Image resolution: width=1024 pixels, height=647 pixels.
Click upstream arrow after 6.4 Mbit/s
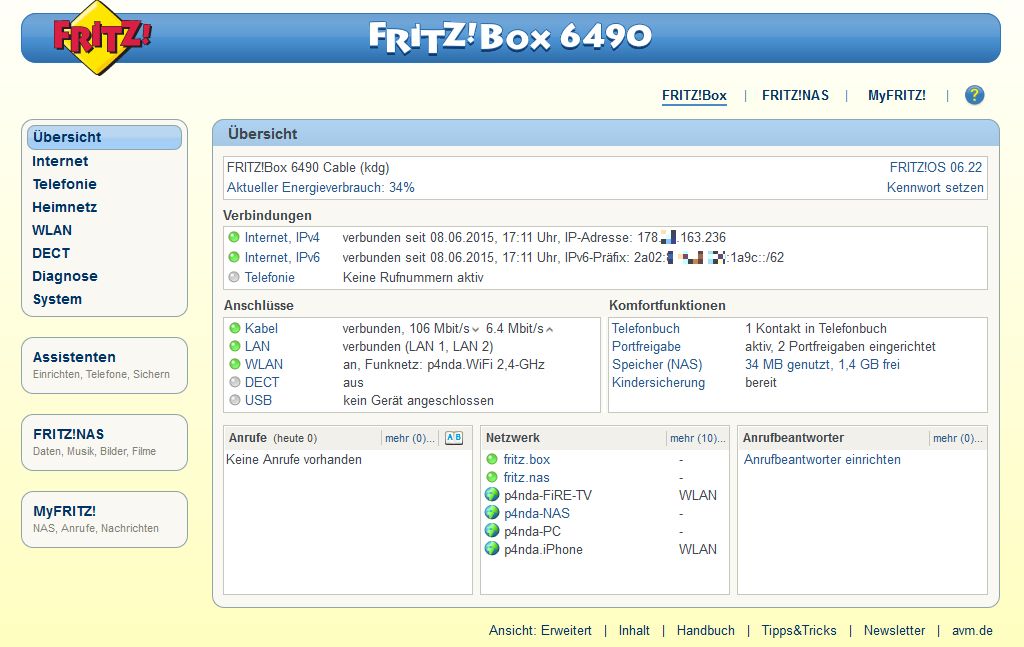550,330
